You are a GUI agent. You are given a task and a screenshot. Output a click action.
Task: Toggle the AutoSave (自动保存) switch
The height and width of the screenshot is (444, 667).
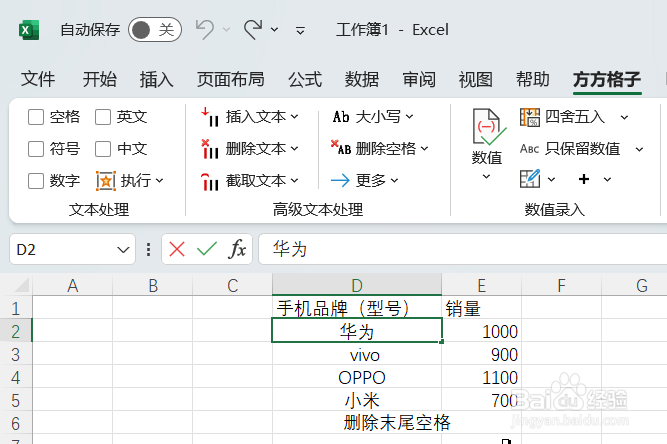coord(155,30)
